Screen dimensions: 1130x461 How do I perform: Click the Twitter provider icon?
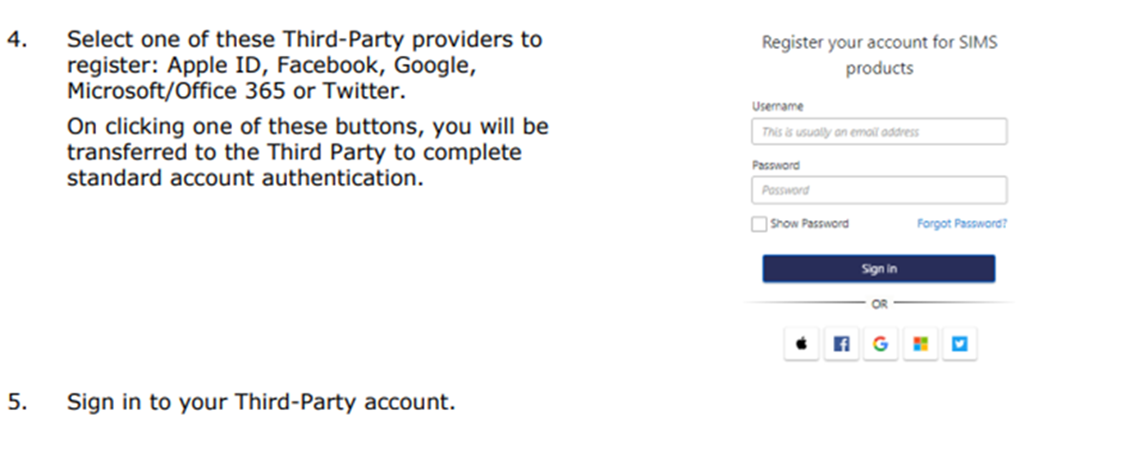point(959,344)
